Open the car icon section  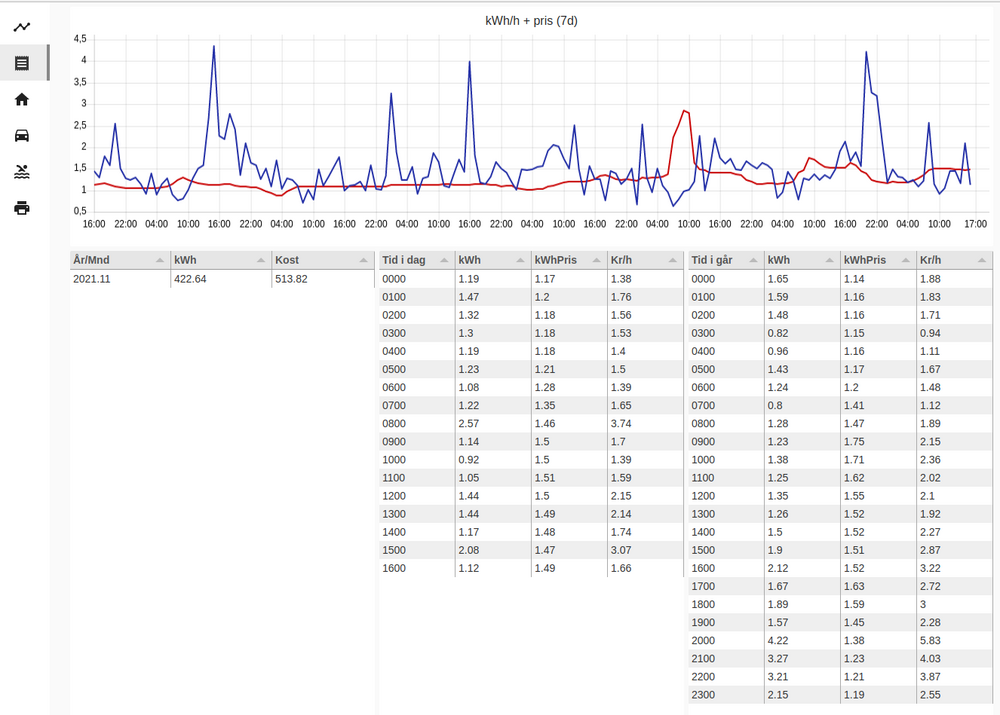click(21, 136)
